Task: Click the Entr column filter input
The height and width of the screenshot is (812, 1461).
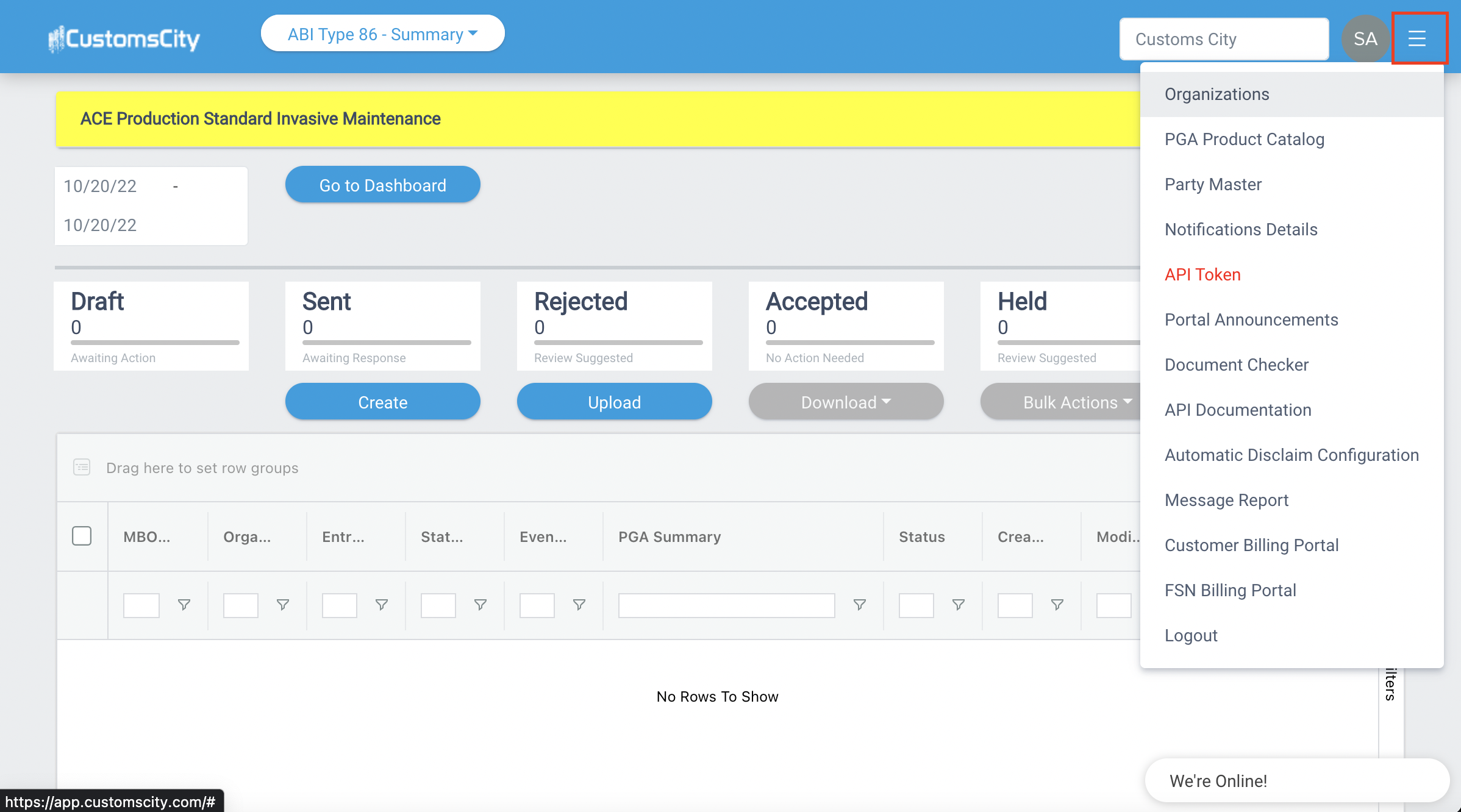Action: point(339,605)
